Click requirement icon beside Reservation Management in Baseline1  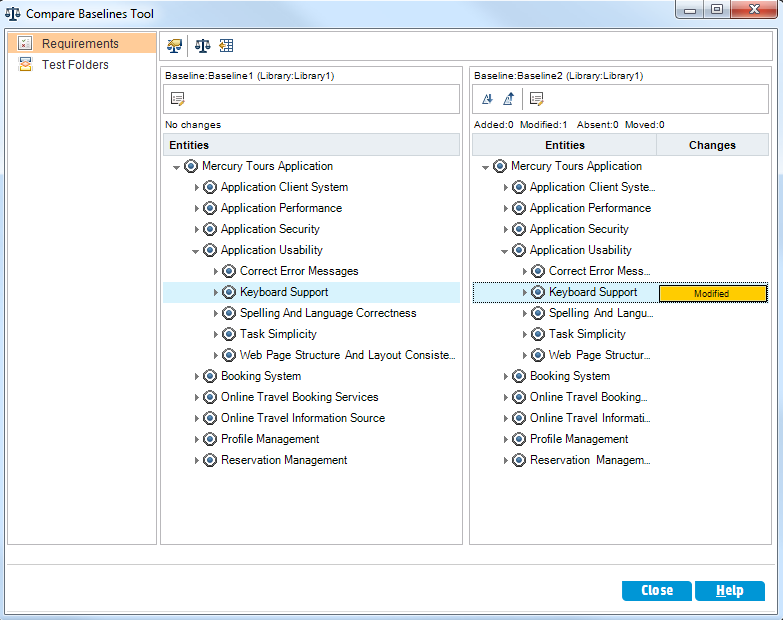point(210,460)
